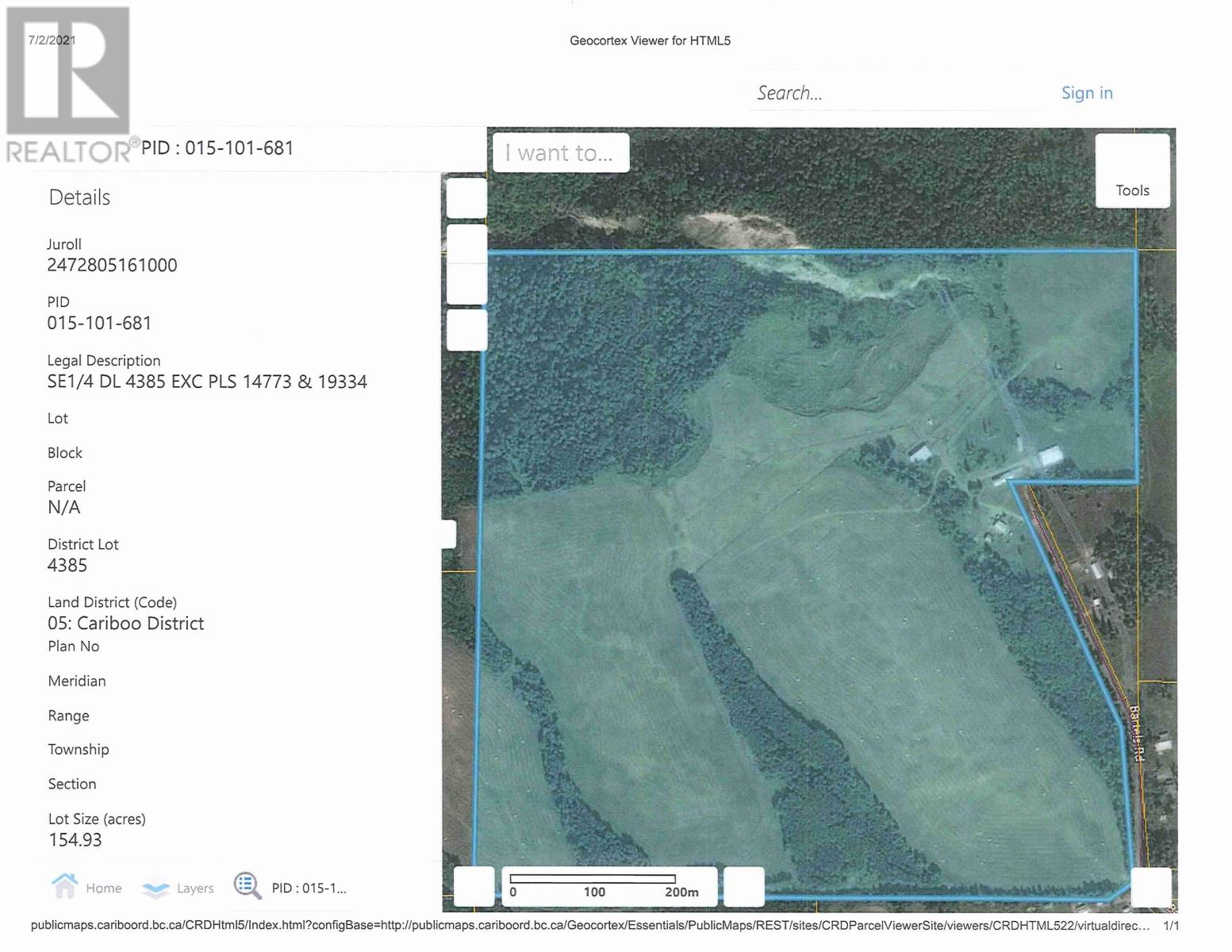Click the magnifier list icon for PID results
Image resolution: width=1232 pixels, height=952 pixels.
pyautogui.click(x=247, y=886)
